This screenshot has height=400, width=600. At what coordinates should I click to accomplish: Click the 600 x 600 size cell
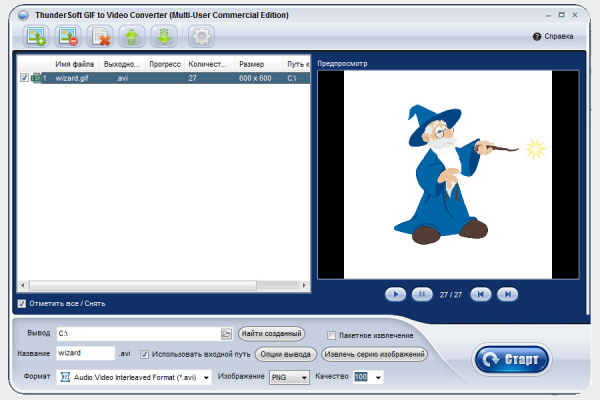(255, 78)
